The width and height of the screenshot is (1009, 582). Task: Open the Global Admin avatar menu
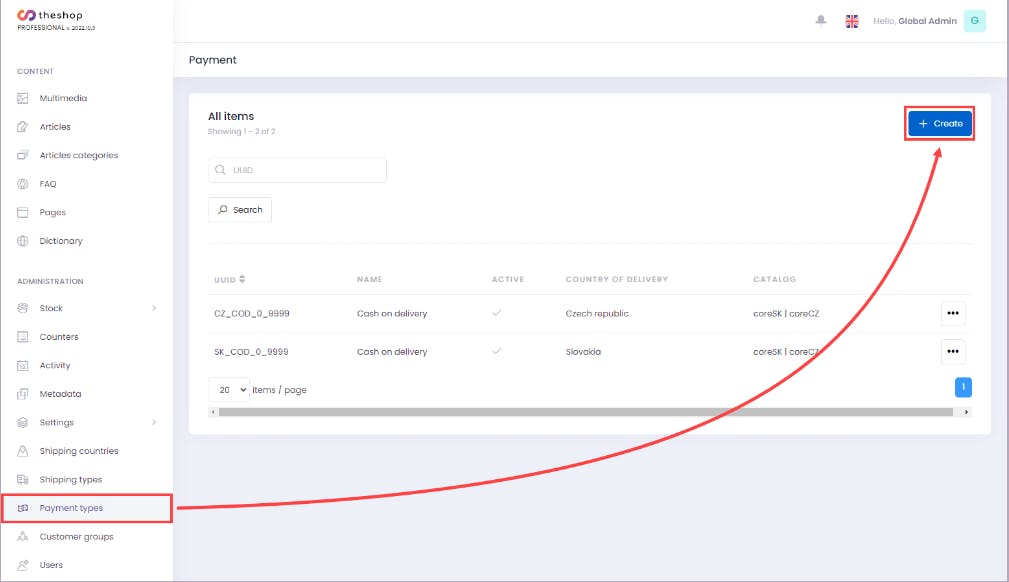point(974,21)
